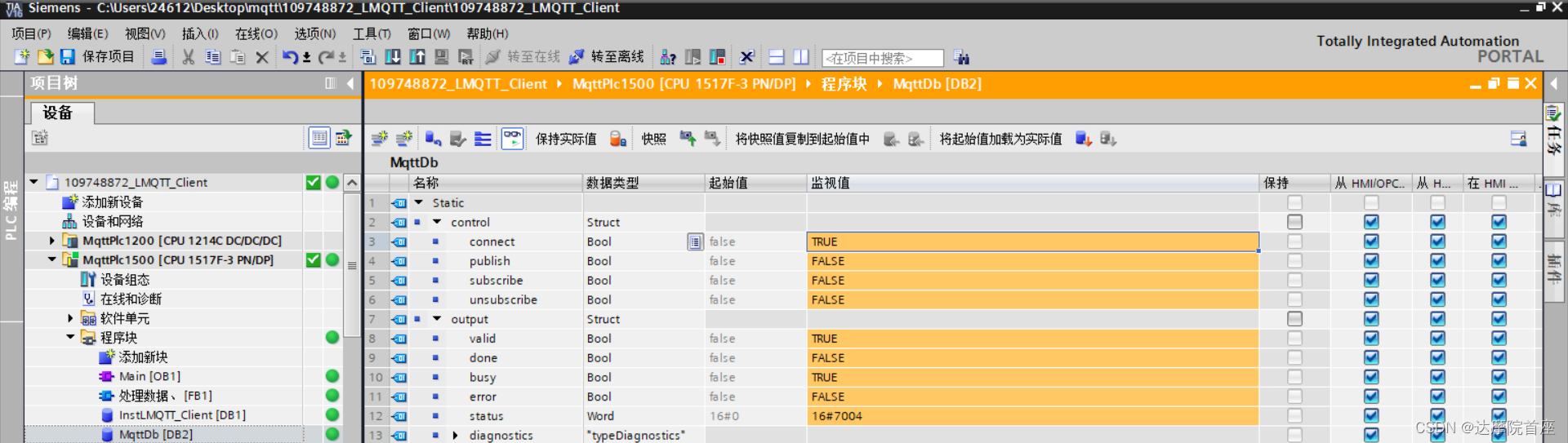Click 将快照值复制到起始值中 button
Viewport: 1568px width, 443px height.
click(802, 140)
